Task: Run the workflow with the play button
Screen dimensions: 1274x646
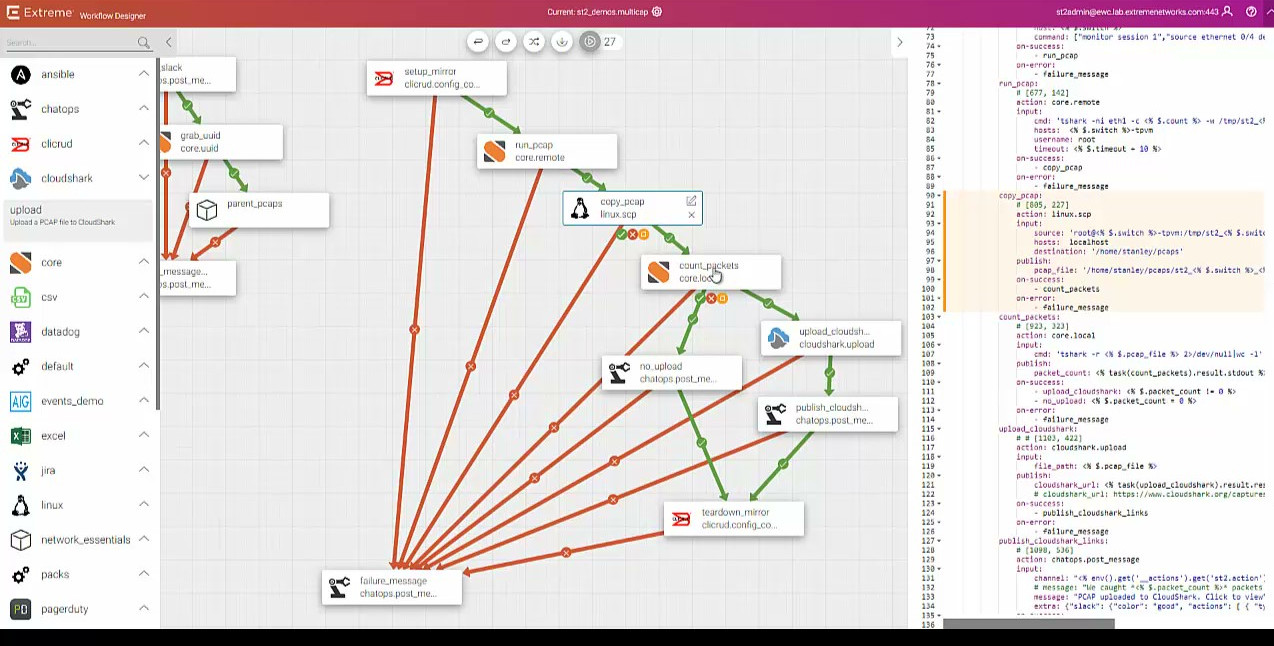Action: (x=590, y=42)
